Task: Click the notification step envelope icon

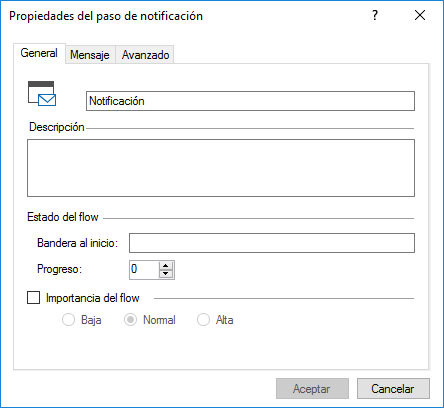Action: [x=42, y=94]
